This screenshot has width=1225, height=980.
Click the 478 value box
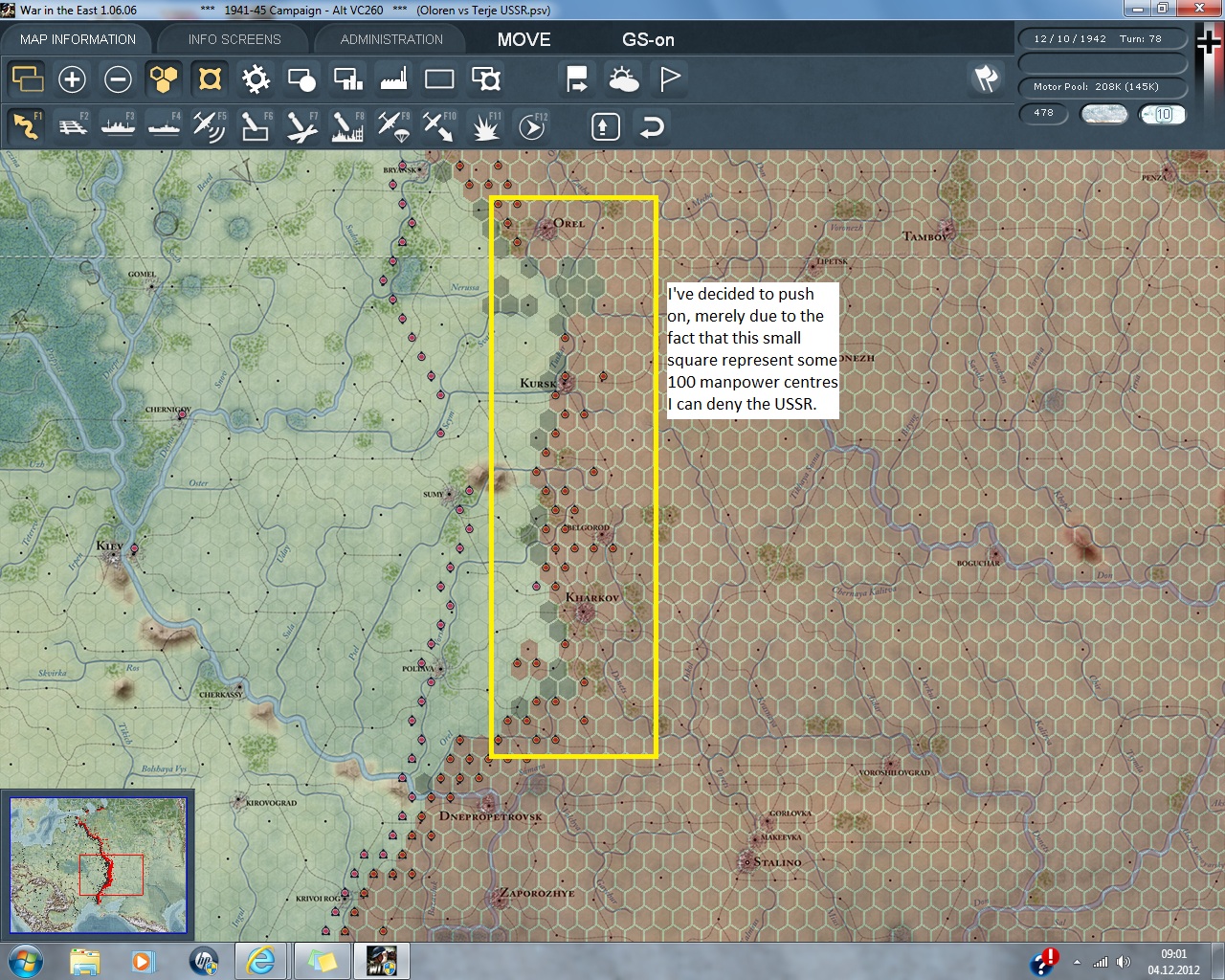click(1044, 113)
